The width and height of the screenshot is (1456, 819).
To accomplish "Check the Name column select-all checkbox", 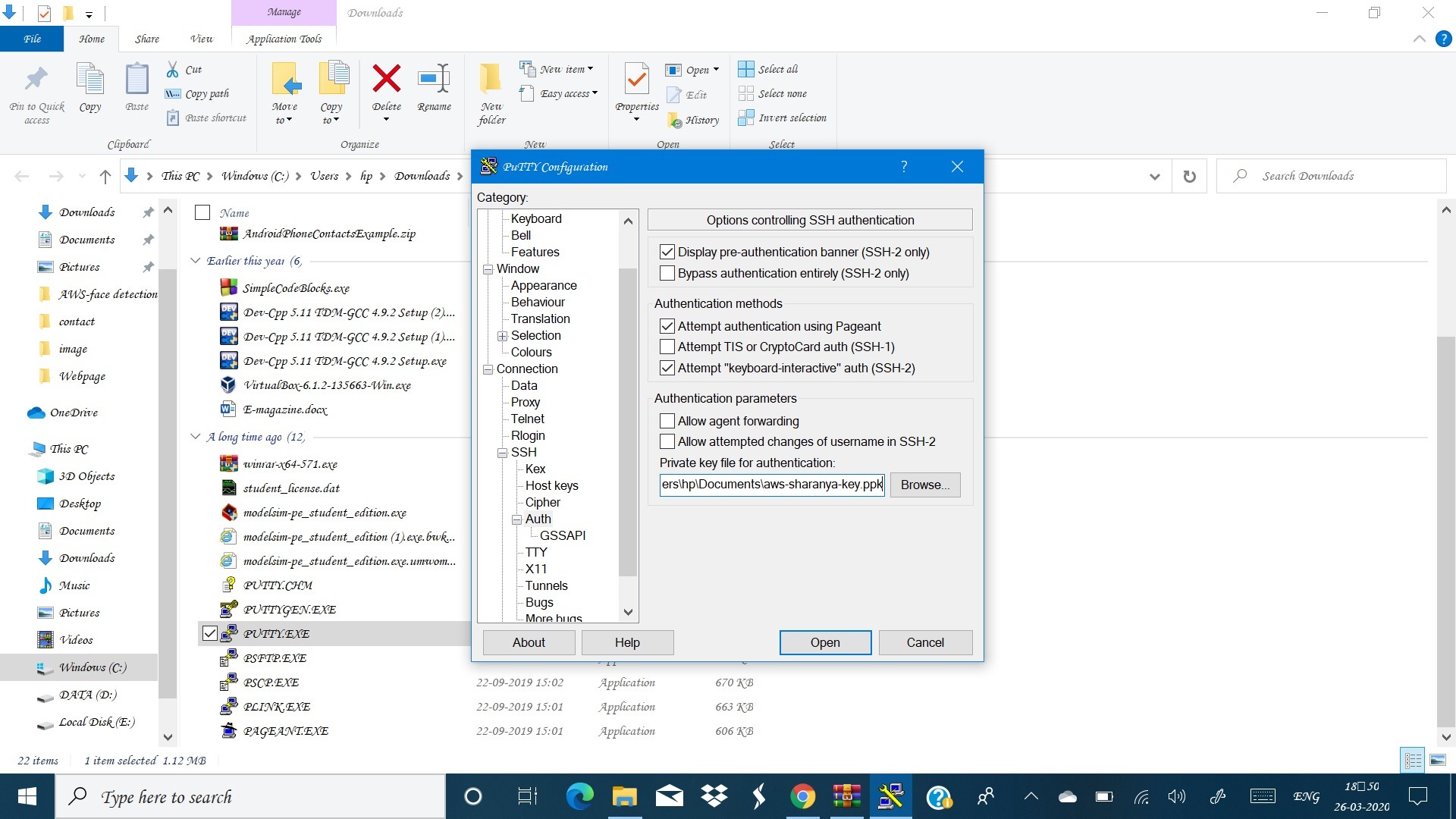I will tap(202, 212).
